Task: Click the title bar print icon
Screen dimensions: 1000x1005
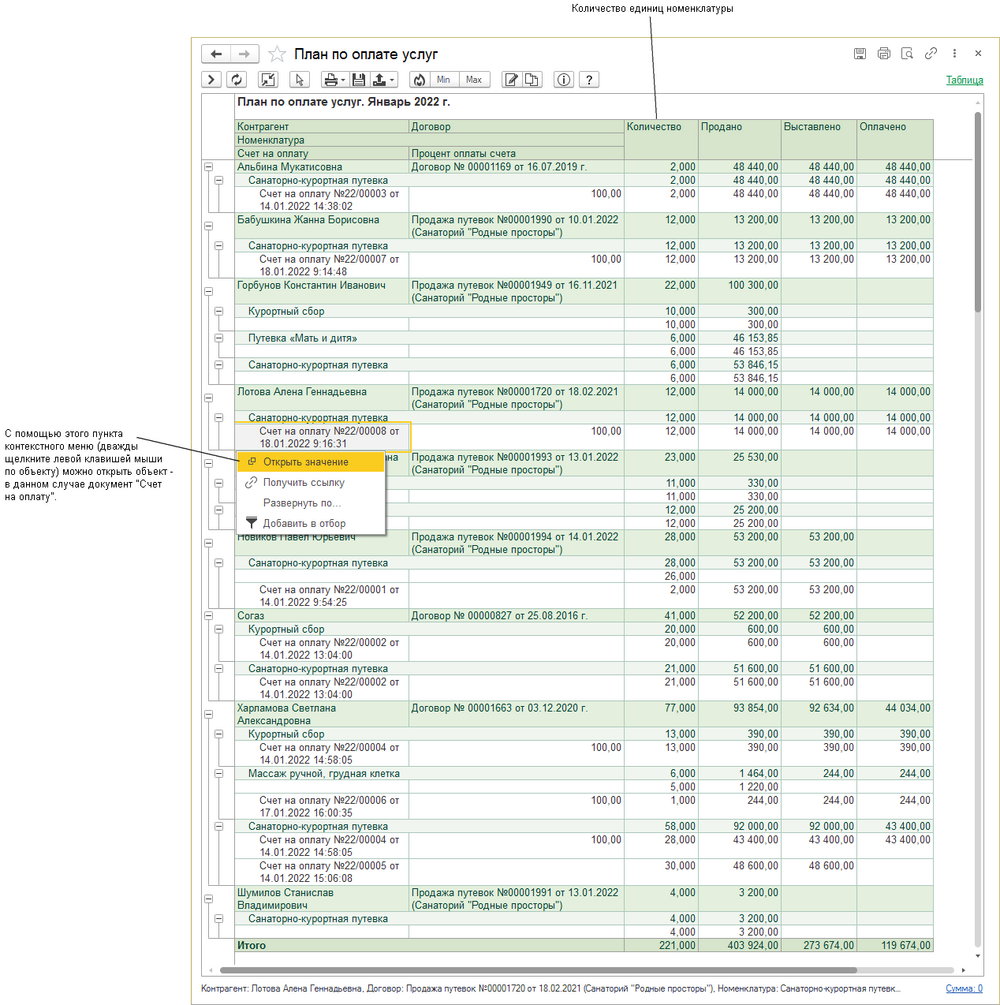Action: click(x=884, y=54)
